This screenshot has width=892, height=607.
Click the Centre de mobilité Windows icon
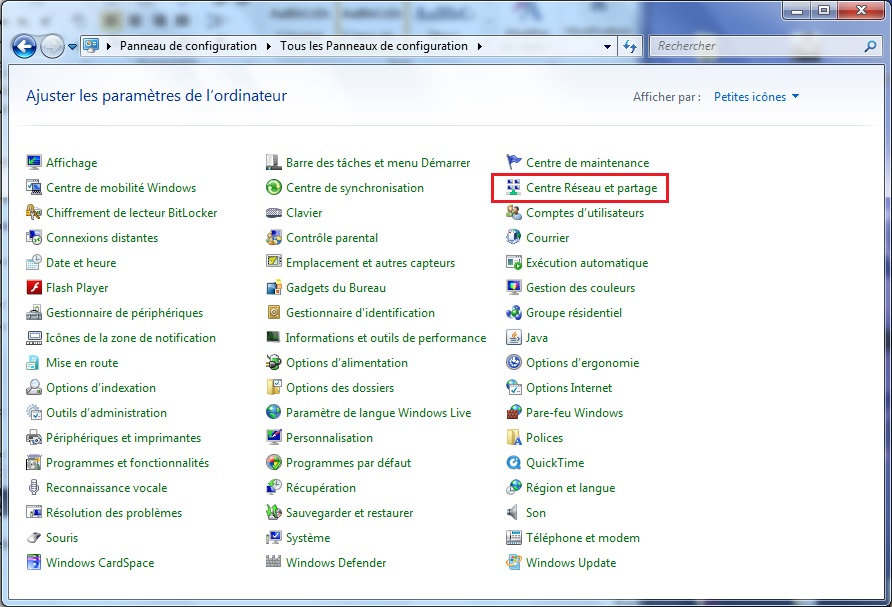click(x=34, y=187)
